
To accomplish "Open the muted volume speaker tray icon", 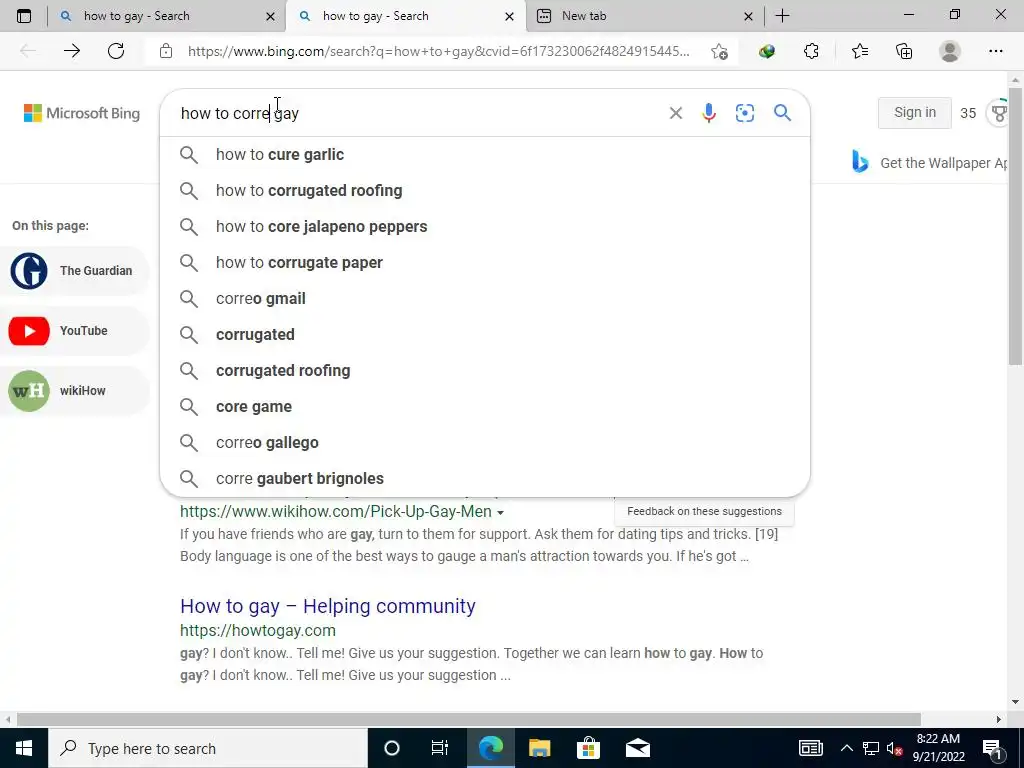I will (894, 748).
